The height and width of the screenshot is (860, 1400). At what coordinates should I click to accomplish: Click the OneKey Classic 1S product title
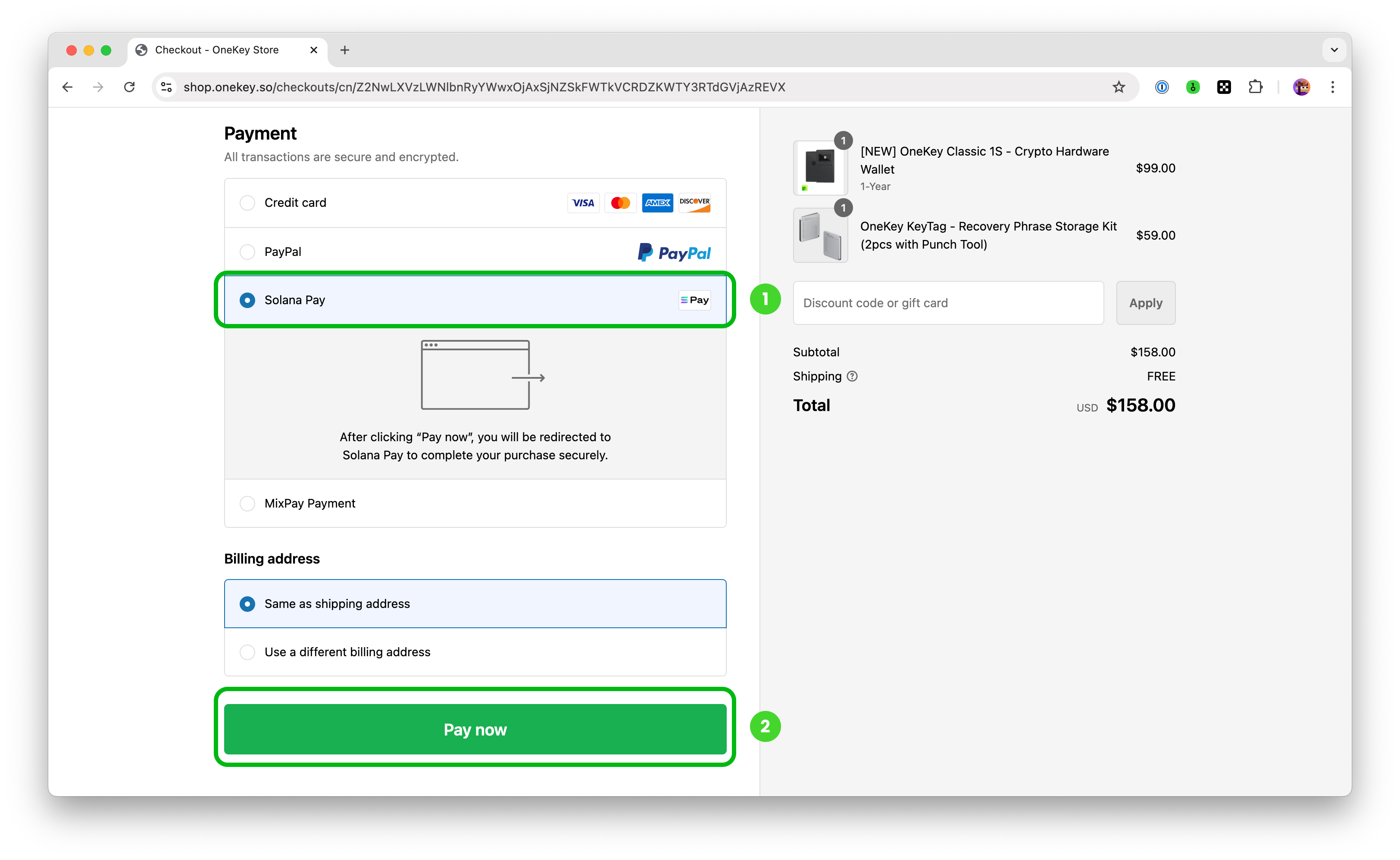(x=984, y=160)
